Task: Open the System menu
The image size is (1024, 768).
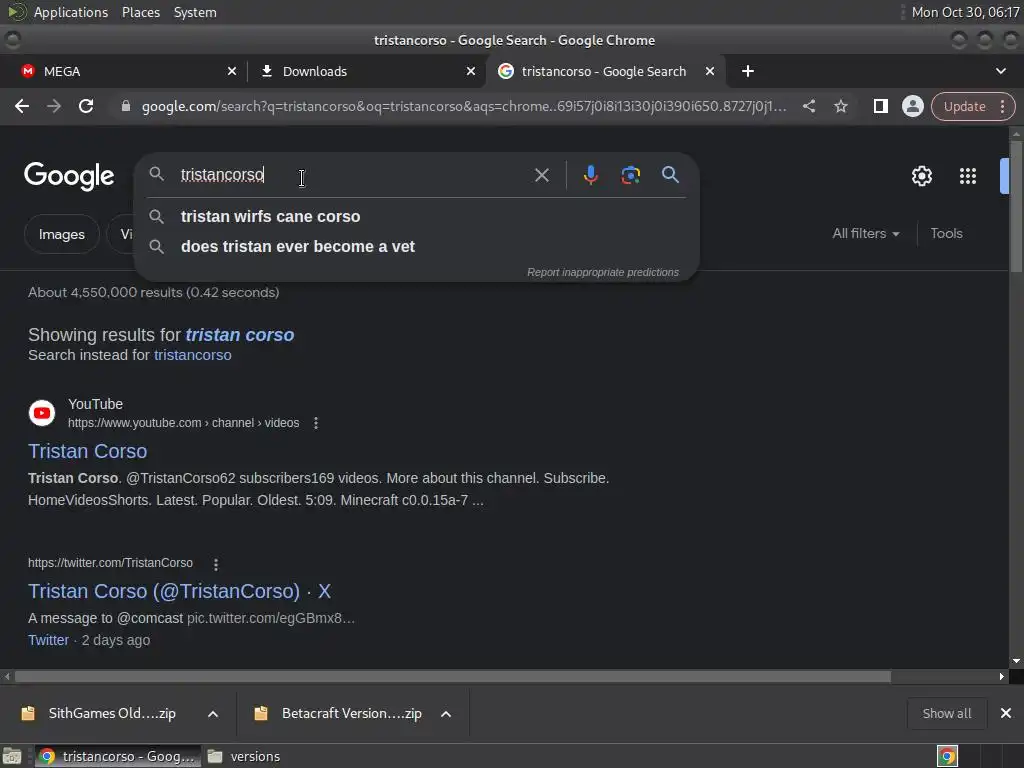Action: 195,12
